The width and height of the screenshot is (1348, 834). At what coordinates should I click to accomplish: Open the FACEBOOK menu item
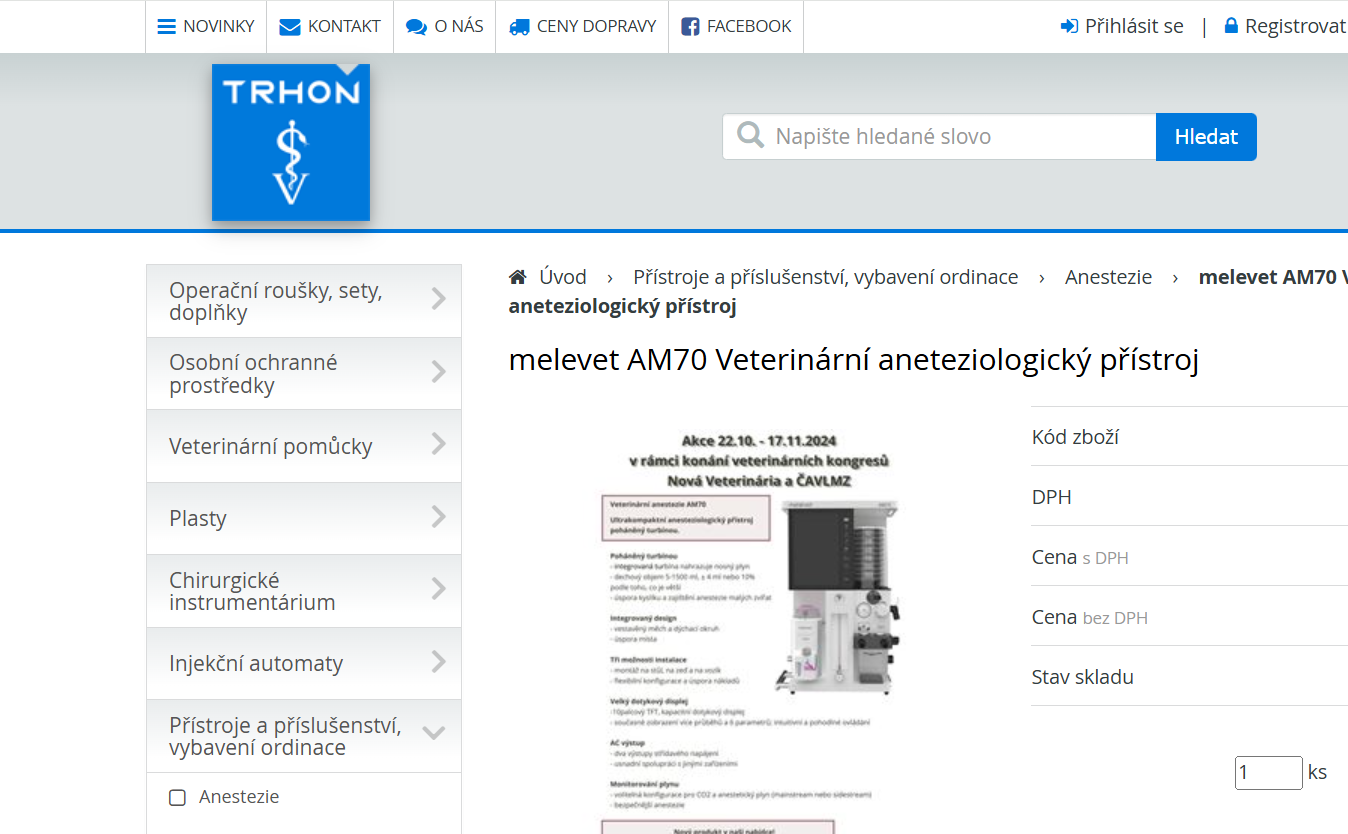pos(736,26)
